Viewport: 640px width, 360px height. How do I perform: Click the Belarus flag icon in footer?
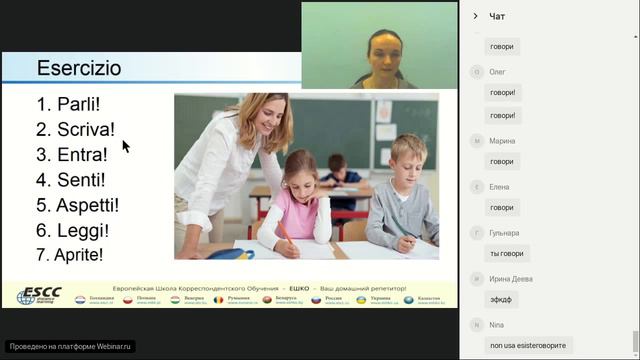pyautogui.click(x=267, y=300)
